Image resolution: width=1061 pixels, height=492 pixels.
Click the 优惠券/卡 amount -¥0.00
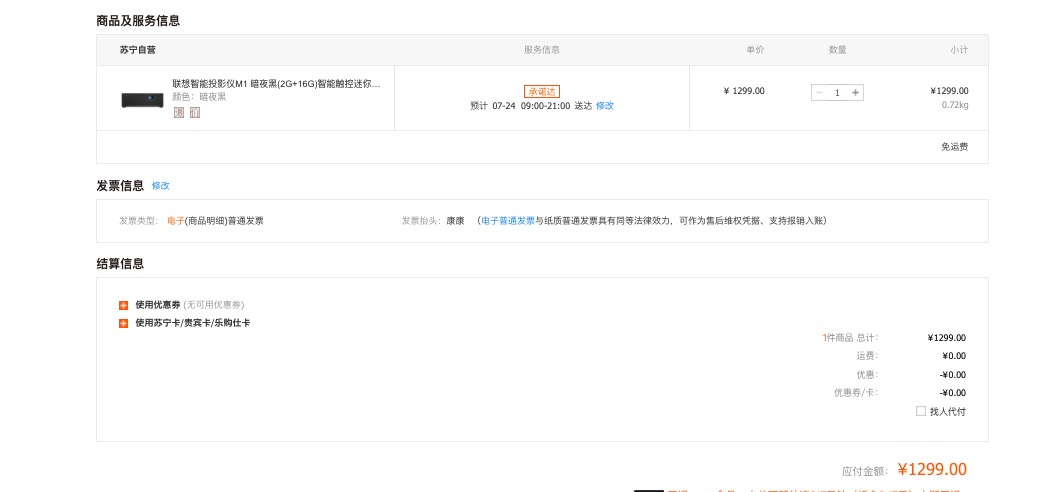(953, 393)
